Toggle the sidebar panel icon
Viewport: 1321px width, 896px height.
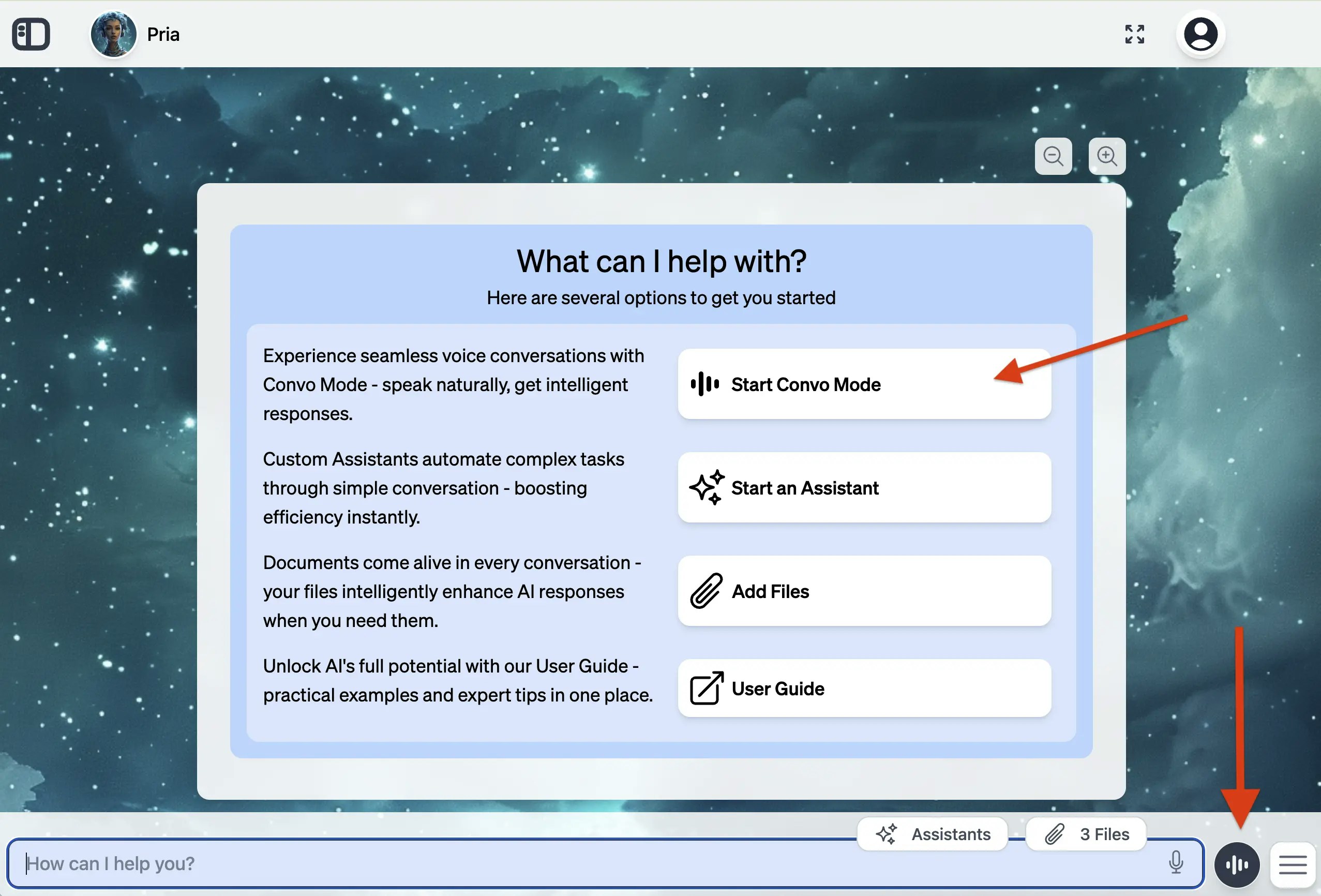pyautogui.click(x=31, y=34)
